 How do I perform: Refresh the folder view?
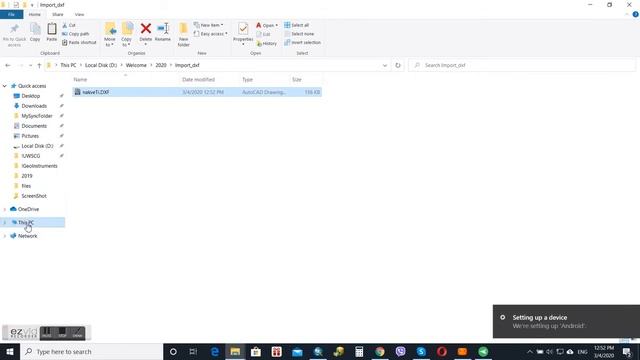tap(398, 65)
